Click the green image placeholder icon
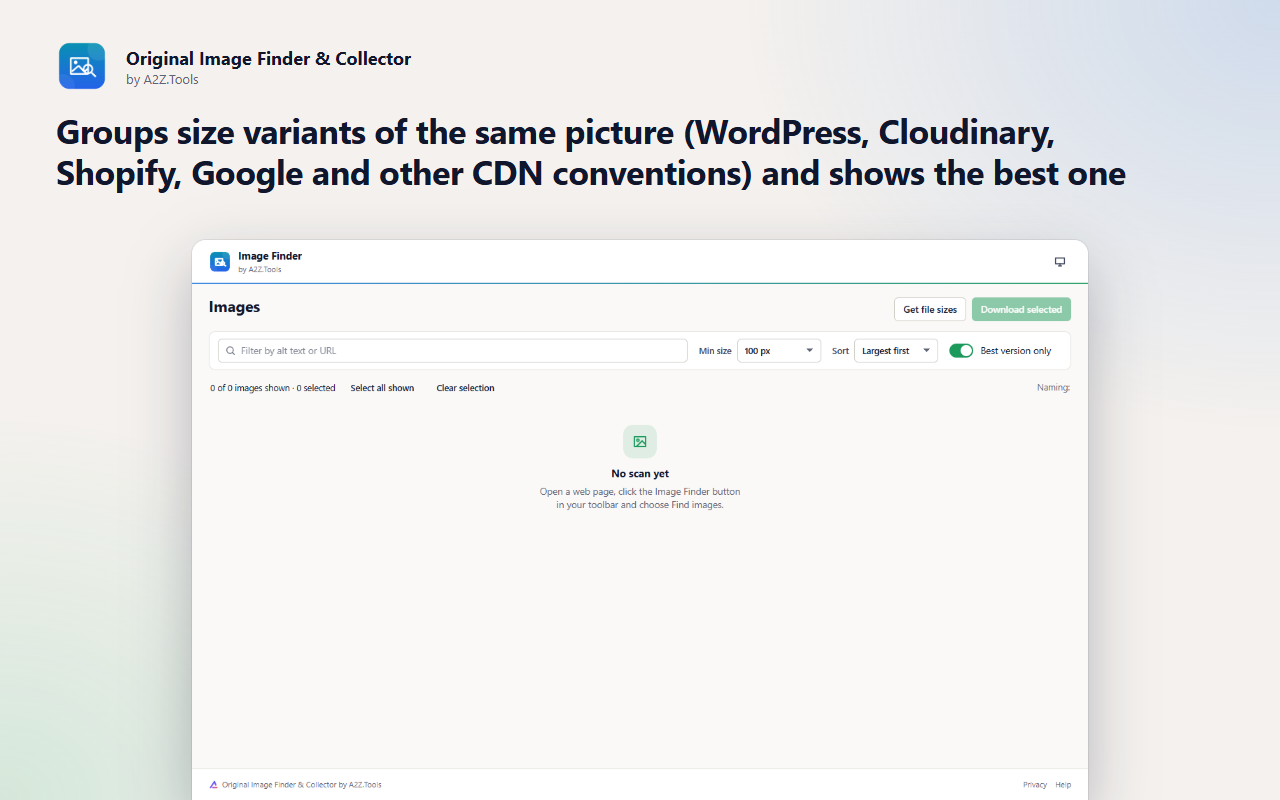This screenshot has height=800, width=1280. pos(640,441)
